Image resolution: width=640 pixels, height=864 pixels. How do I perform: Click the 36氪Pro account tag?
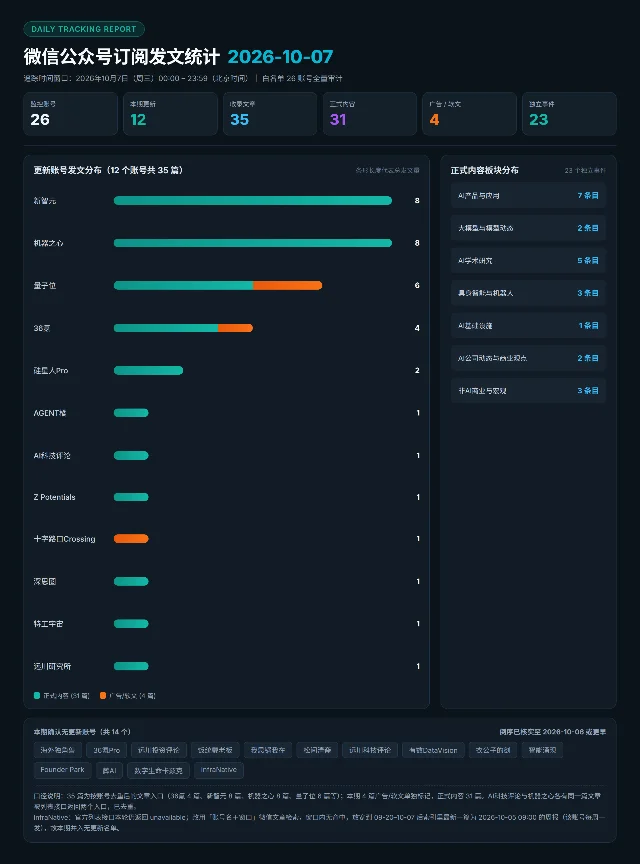pos(107,750)
